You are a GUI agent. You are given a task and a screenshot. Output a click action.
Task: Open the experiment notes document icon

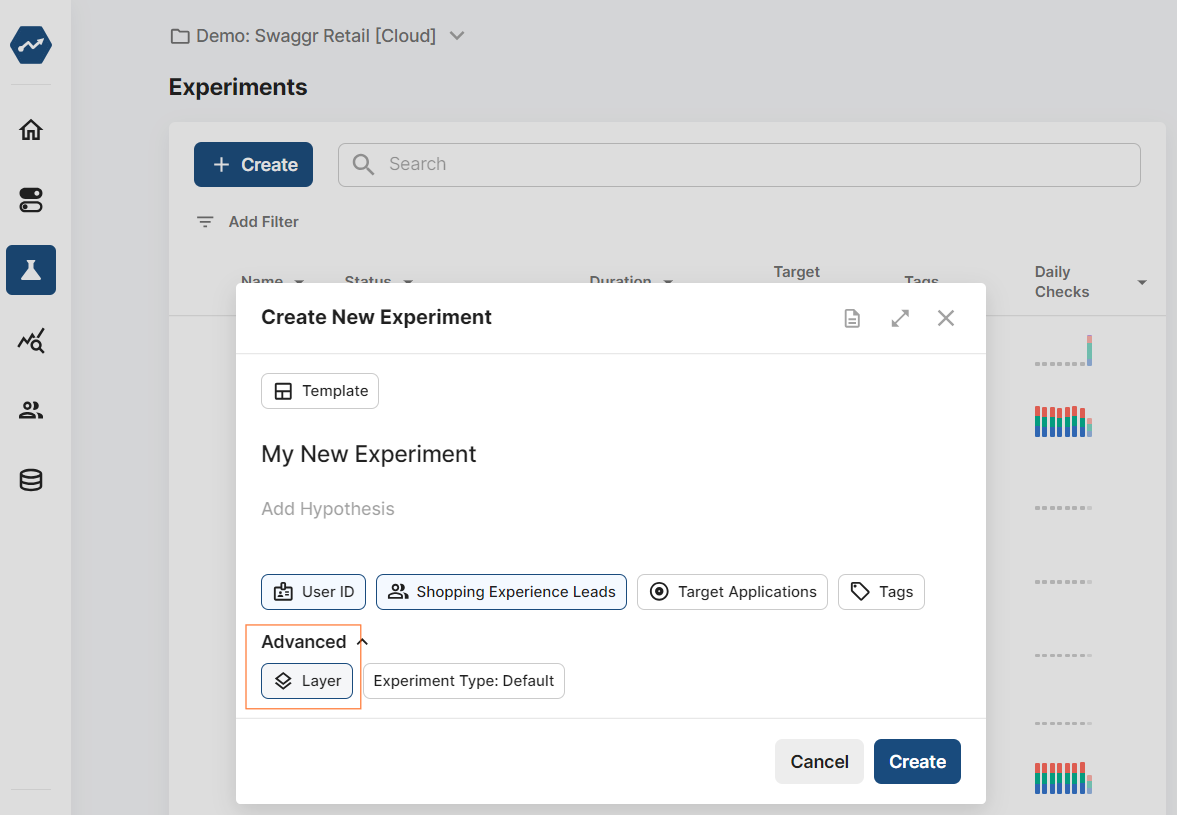(852, 317)
